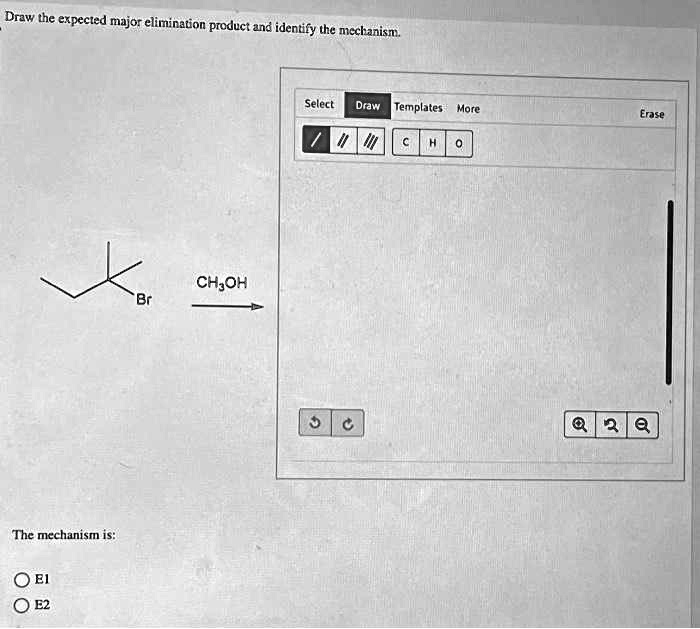
Task: Choose the hydrogen atom button
Action: [x=432, y=143]
